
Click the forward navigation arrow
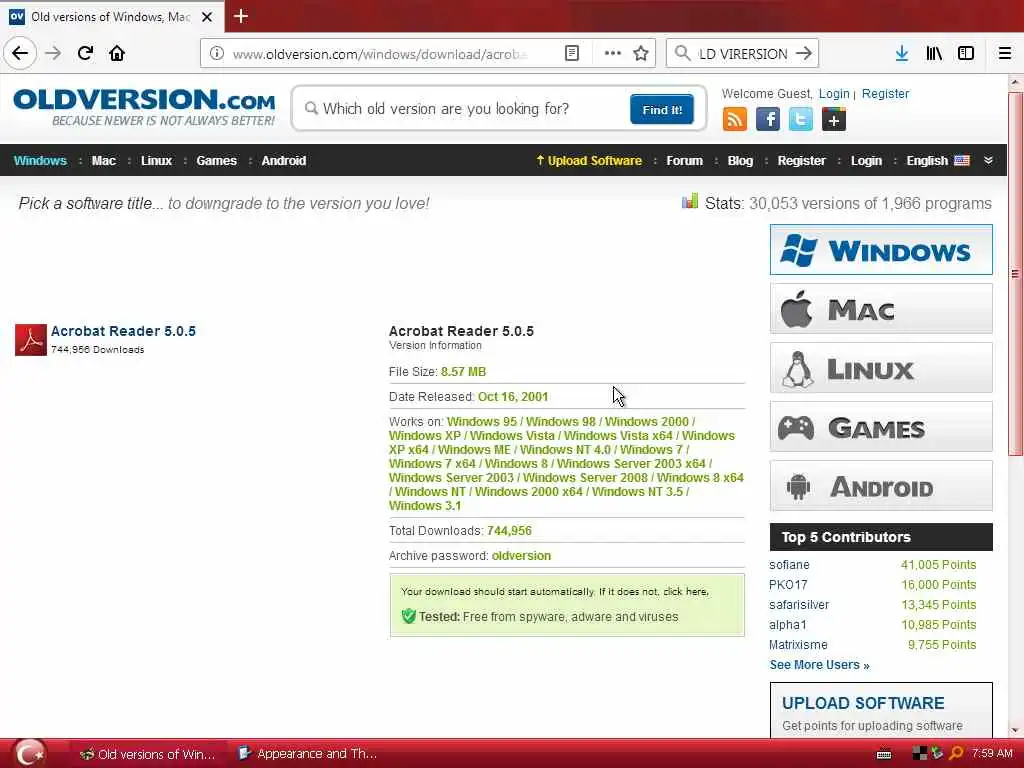click(54, 53)
